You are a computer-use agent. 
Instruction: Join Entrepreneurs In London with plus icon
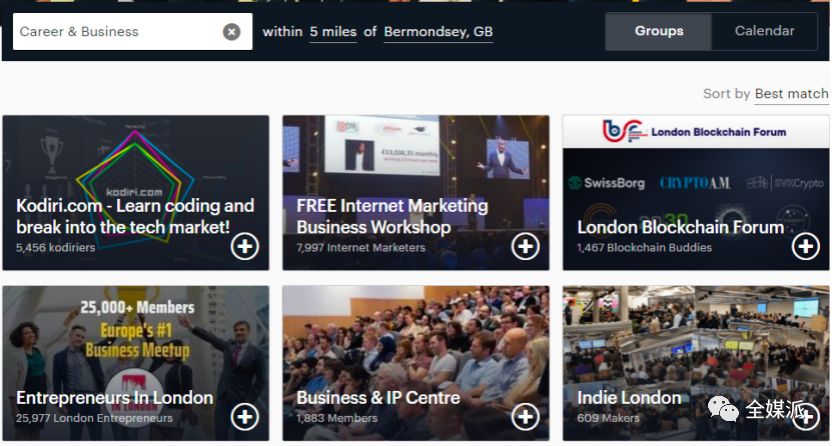(245, 417)
